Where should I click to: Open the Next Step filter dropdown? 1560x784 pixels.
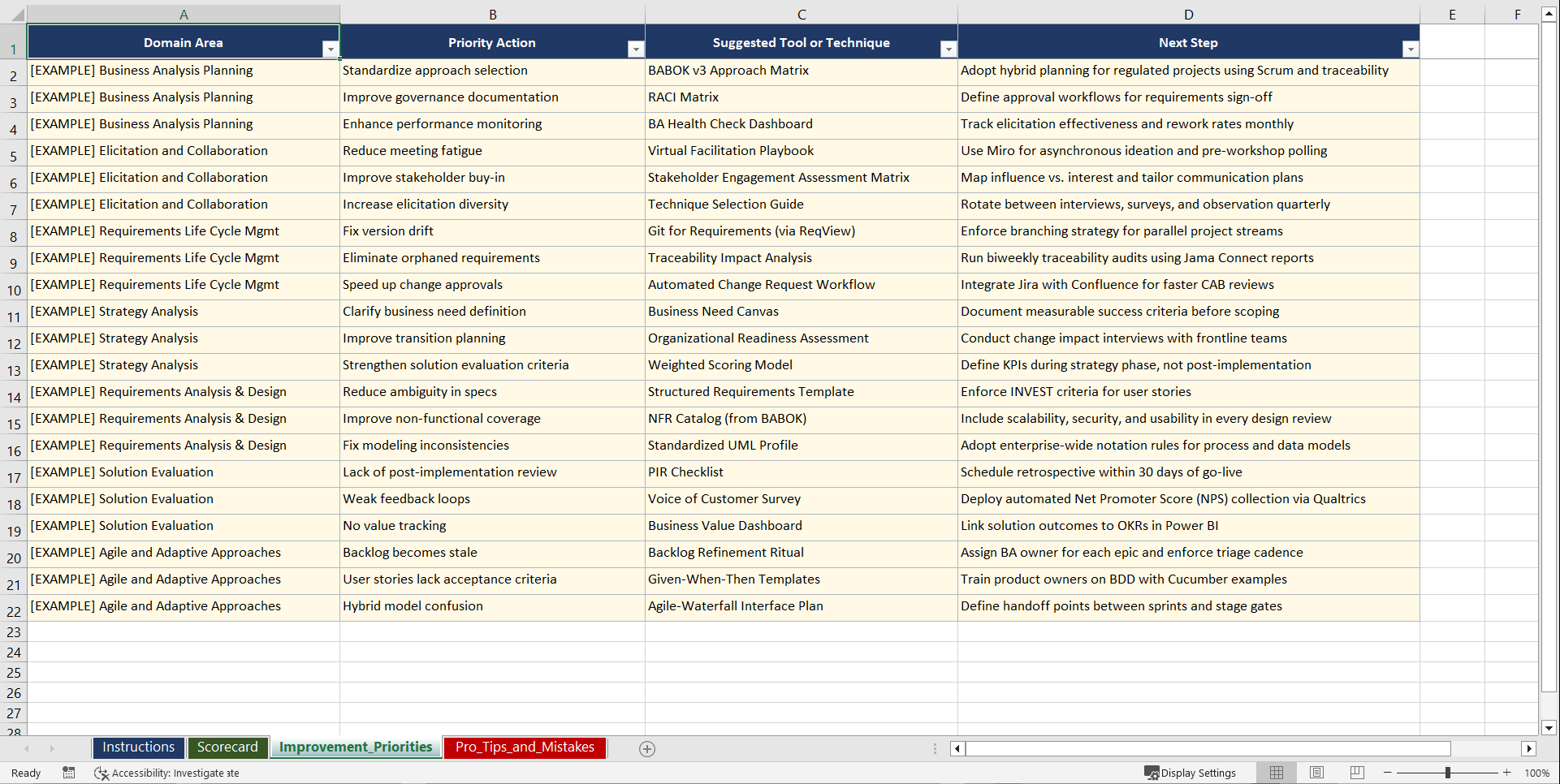point(1411,49)
